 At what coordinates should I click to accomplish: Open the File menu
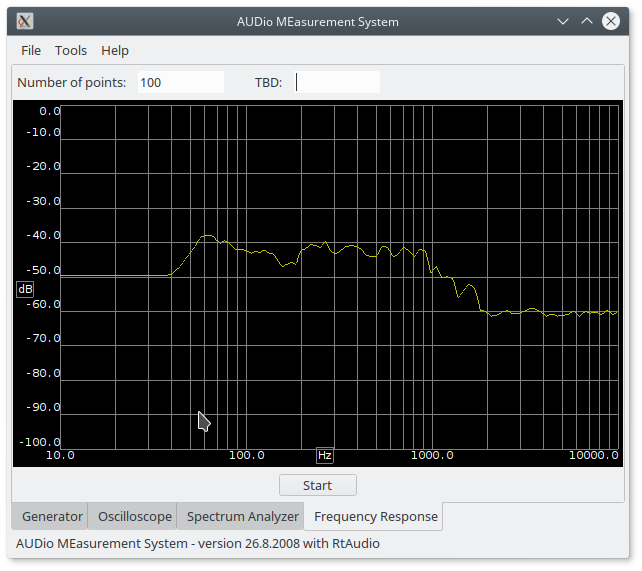point(31,50)
